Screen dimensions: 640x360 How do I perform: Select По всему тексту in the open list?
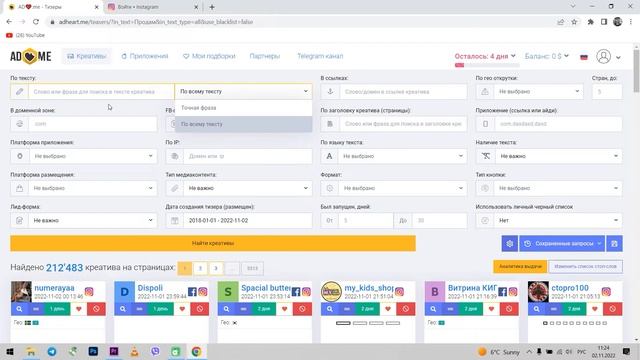pos(244,124)
